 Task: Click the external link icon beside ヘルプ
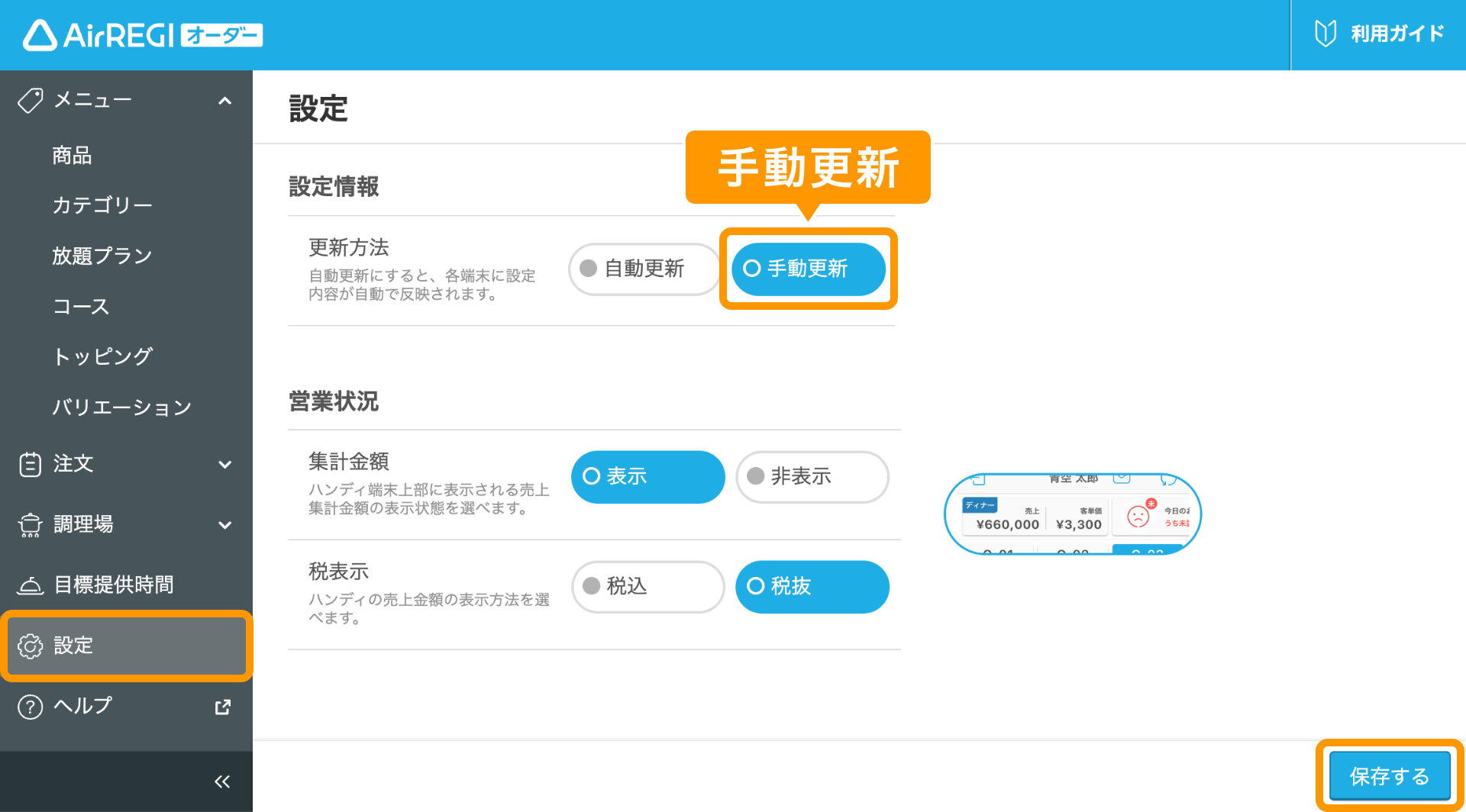tap(222, 706)
